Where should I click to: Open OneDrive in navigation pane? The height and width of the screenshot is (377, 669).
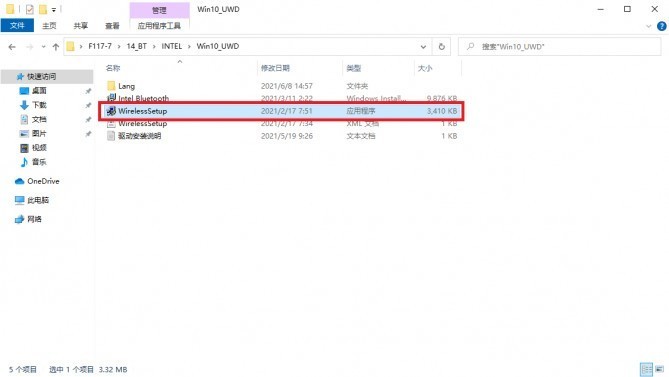tap(43, 181)
